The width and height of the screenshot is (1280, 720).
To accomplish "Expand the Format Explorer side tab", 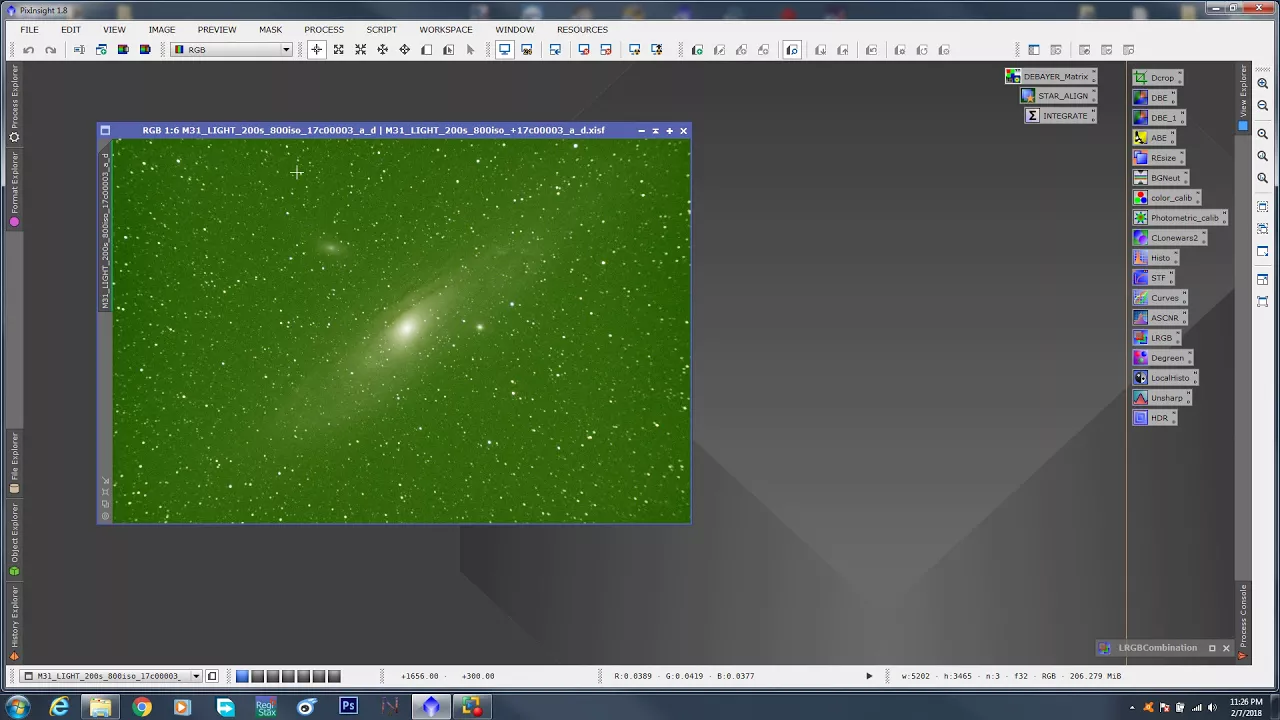I will tap(14, 191).
